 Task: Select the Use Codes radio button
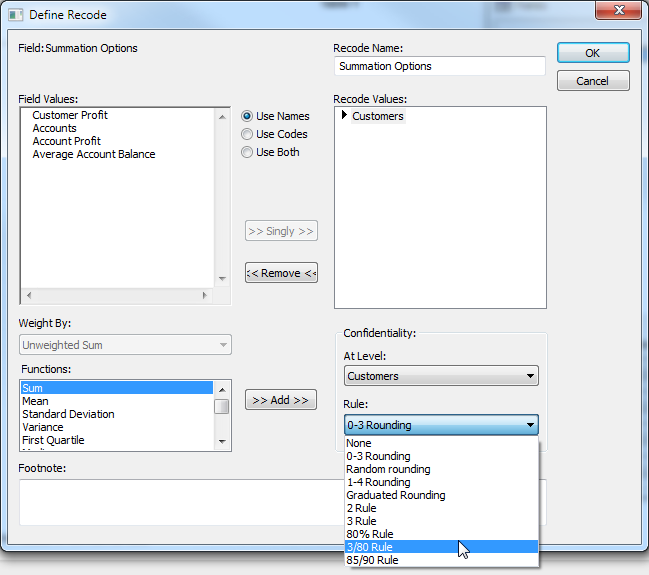(247, 134)
